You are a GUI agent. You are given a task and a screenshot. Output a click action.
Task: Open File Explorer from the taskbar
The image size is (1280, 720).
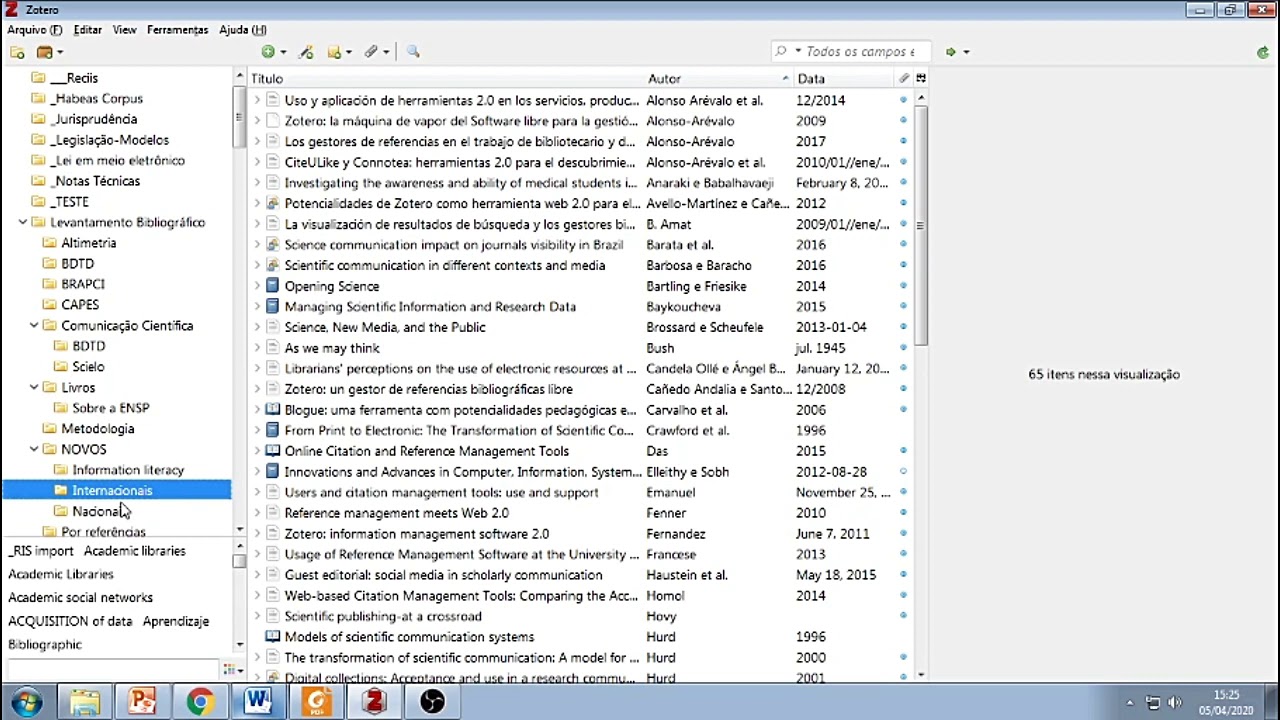point(85,702)
